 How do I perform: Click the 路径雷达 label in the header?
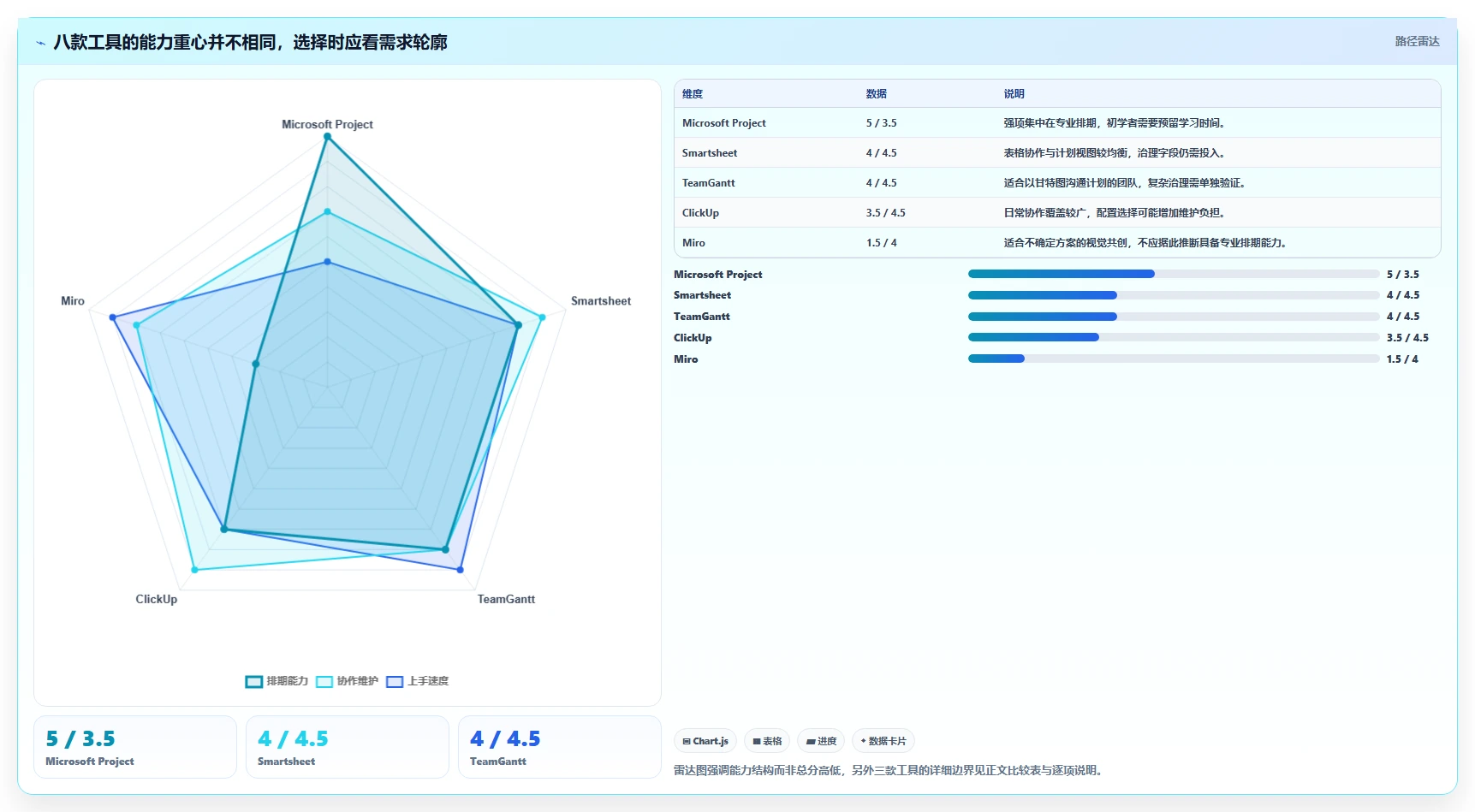(x=1417, y=41)
